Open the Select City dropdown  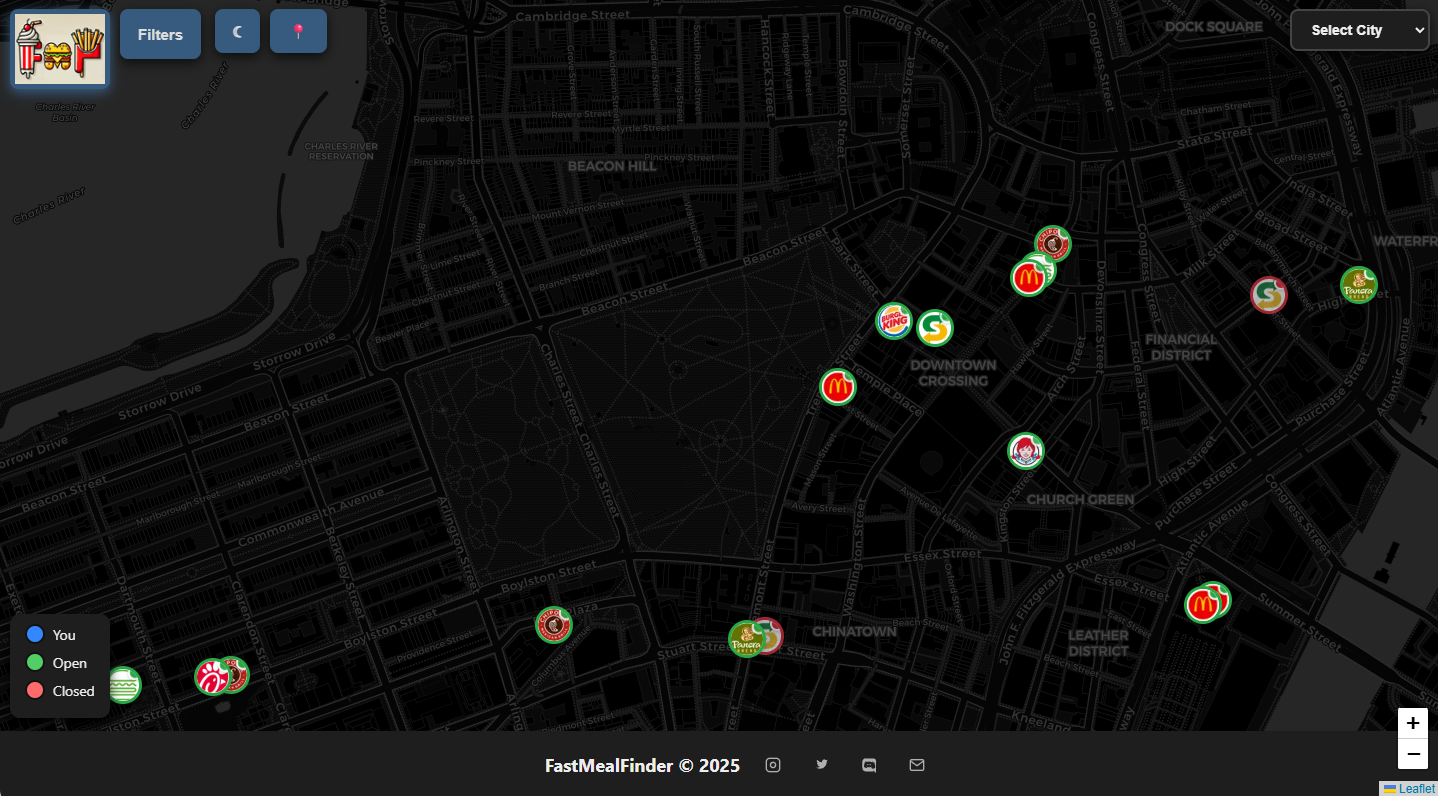[x=1359, y=30]
